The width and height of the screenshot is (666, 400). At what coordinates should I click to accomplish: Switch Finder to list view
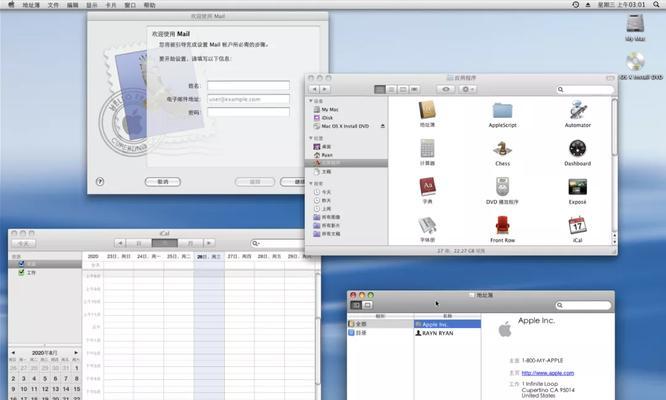(x=392, y=89)
